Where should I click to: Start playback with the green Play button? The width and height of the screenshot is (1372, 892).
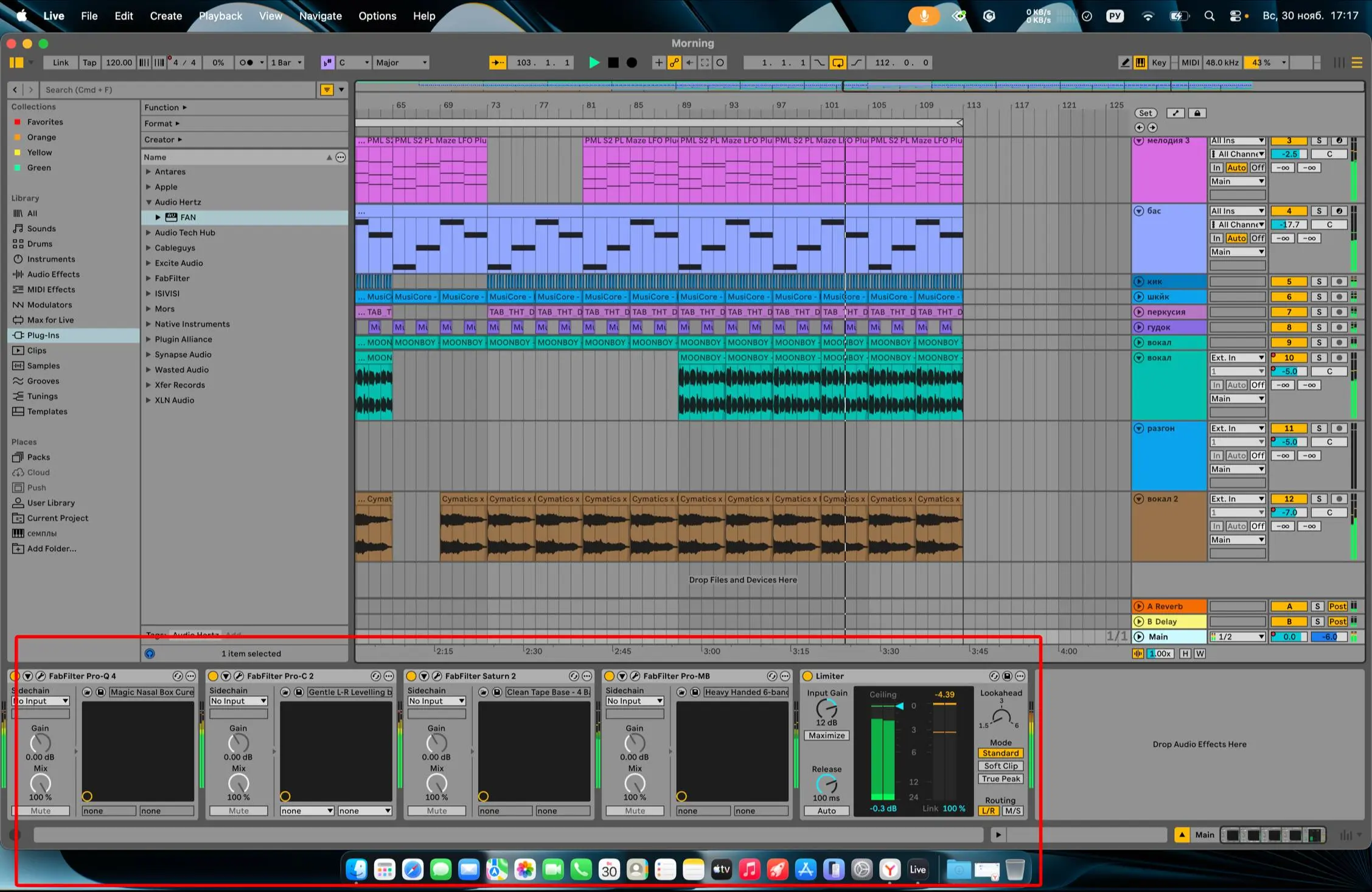tap(594, 63)
